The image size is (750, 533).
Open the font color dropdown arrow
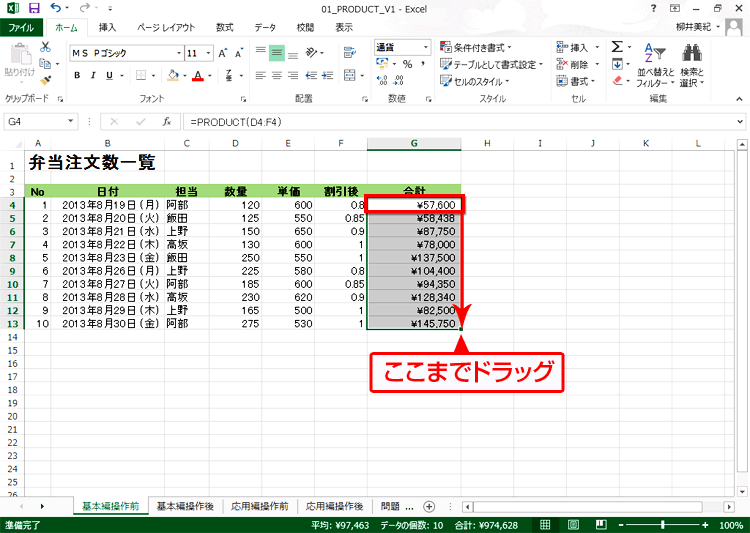(x=210, y=76)
